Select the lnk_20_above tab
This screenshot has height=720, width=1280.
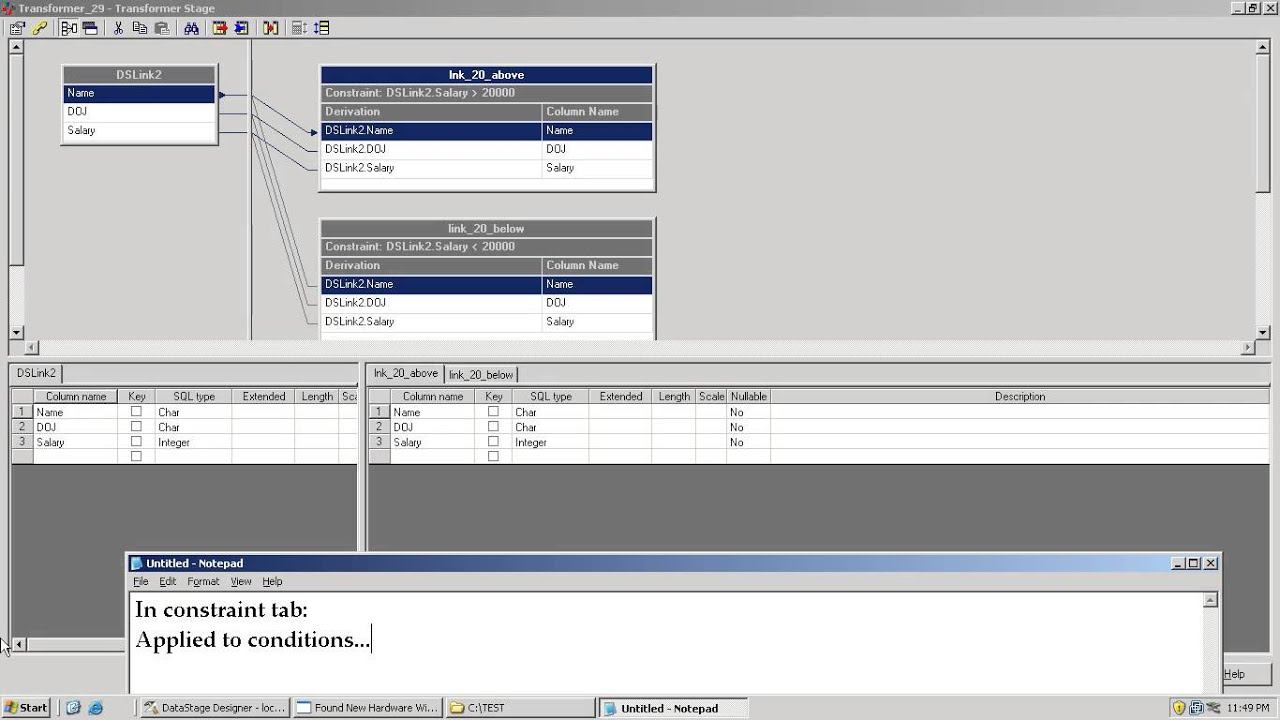pos(406,373)
